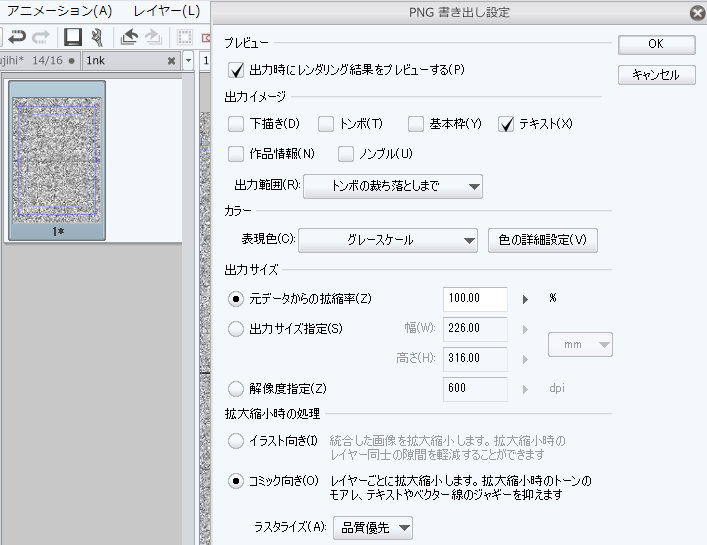The image size is (707, 545).
Task: Click the undo arrow in the toolbar
Action: (18, 37)
